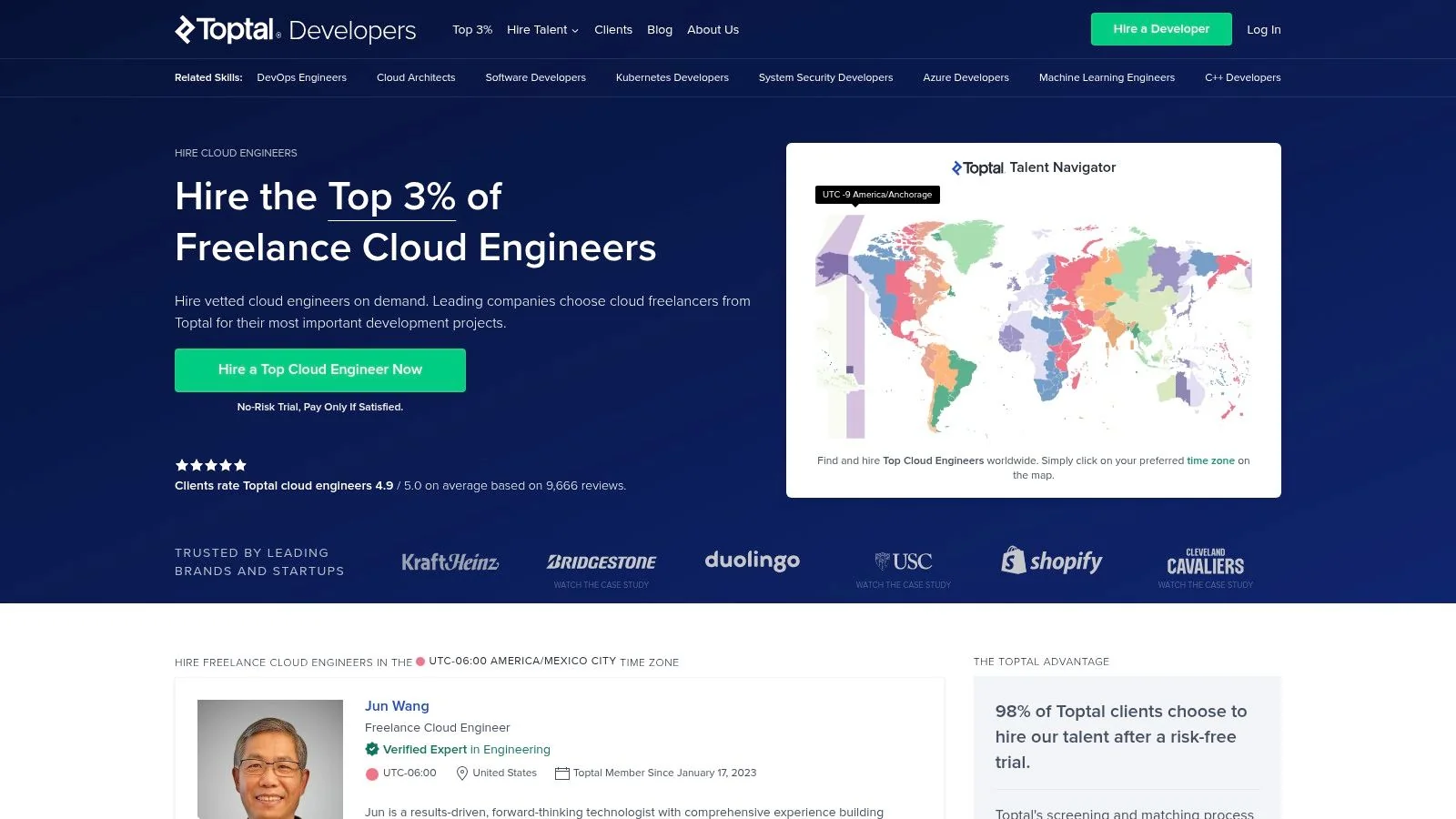Click the Toptal logo in the navigation bar
1456x819 pixels.
[x=225, y=29]
